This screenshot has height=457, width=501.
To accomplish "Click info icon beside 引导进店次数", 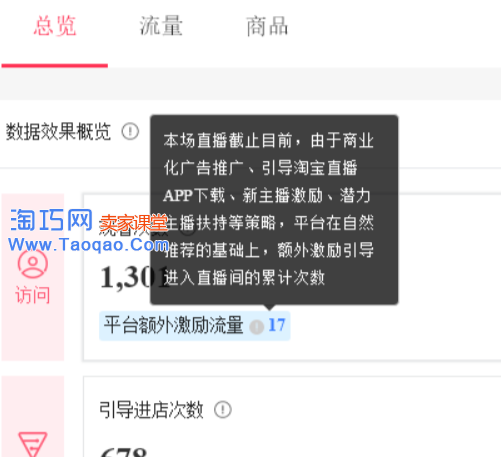I will [x=223, y=409].
